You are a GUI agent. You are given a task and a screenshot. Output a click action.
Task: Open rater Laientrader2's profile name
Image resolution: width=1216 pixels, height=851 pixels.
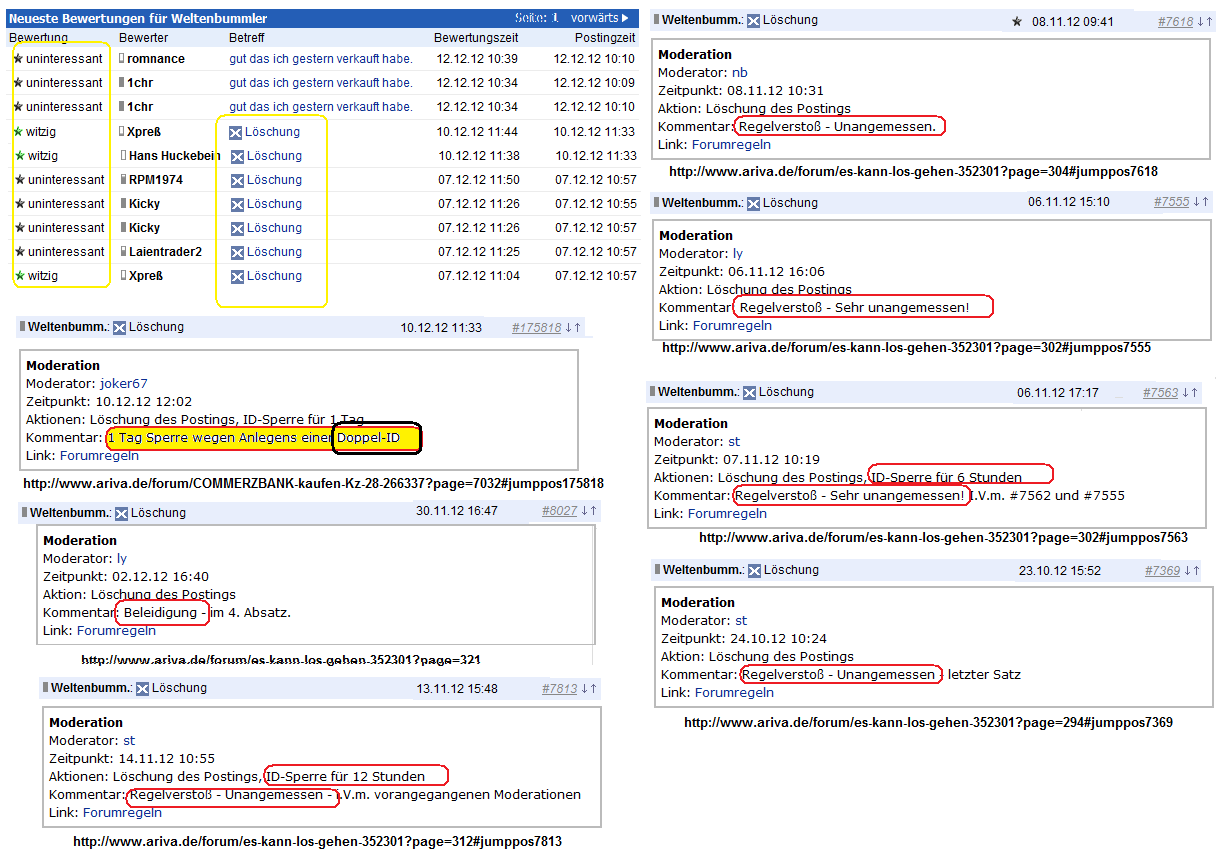166,252
